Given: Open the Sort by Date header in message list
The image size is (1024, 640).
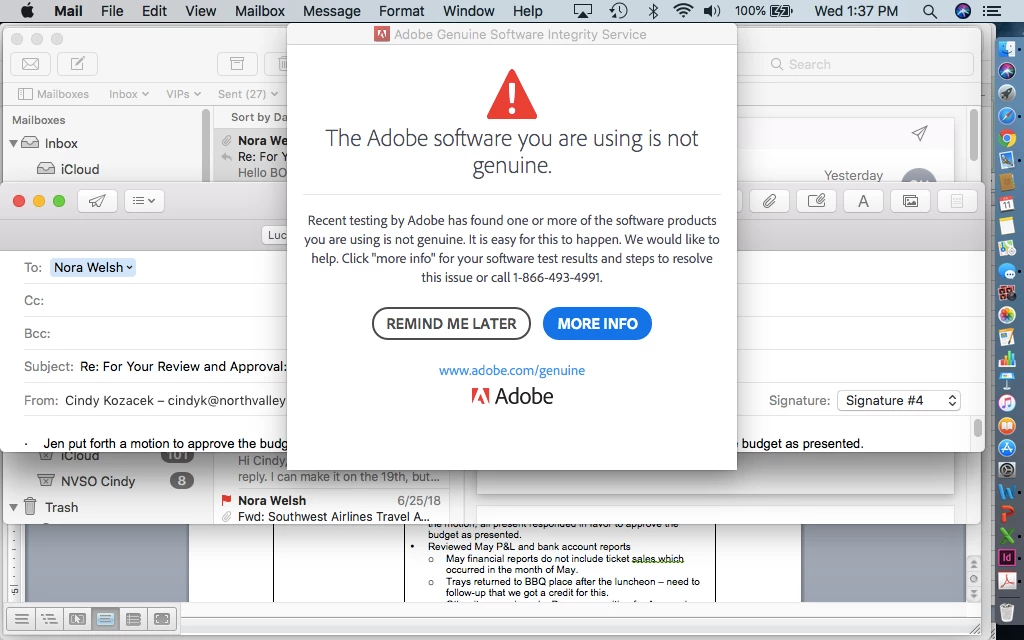Looking at the screenshot, I should (259, 117).
